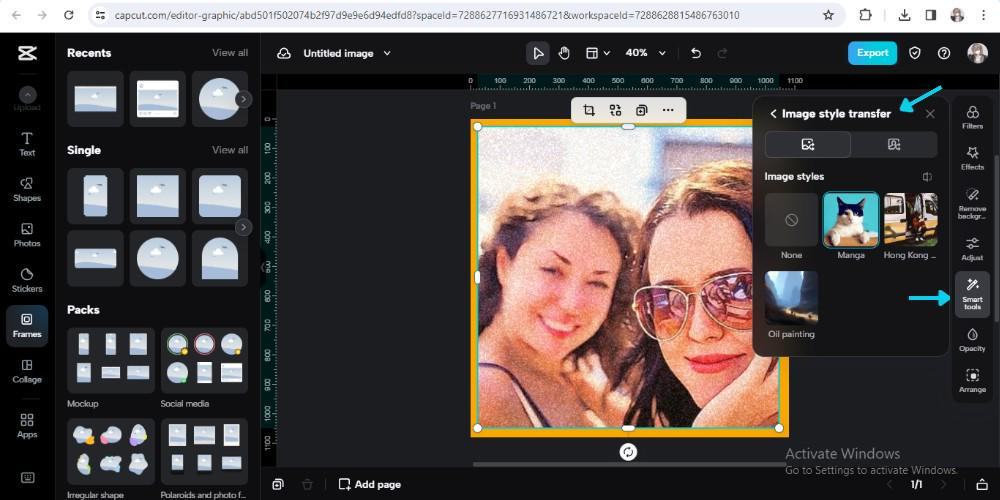The height and width of the screenshot is (500, 1000).
Task: Redo the last action
Action: click(x=723, y=54)
